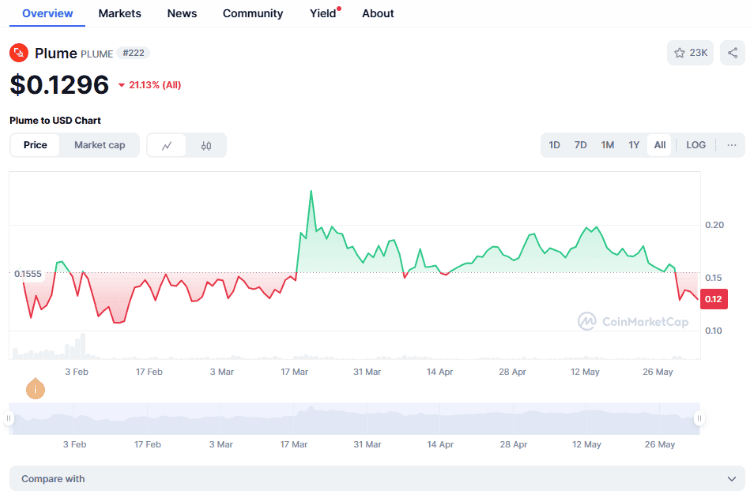Click the range navigator mini chart

(x=354, y=419)
